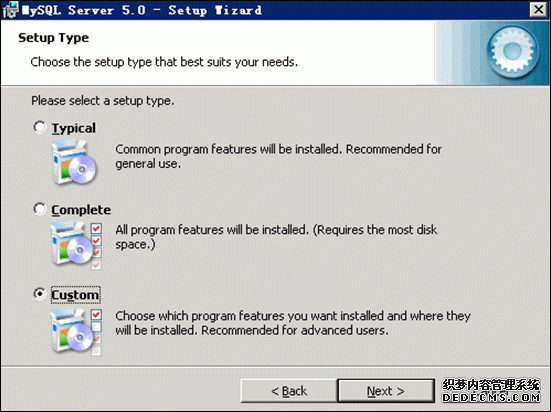Image resolution: width=551 pixels, height=412 pixels.
Task: Select the Custom radio button
Action: click(40, 294)
